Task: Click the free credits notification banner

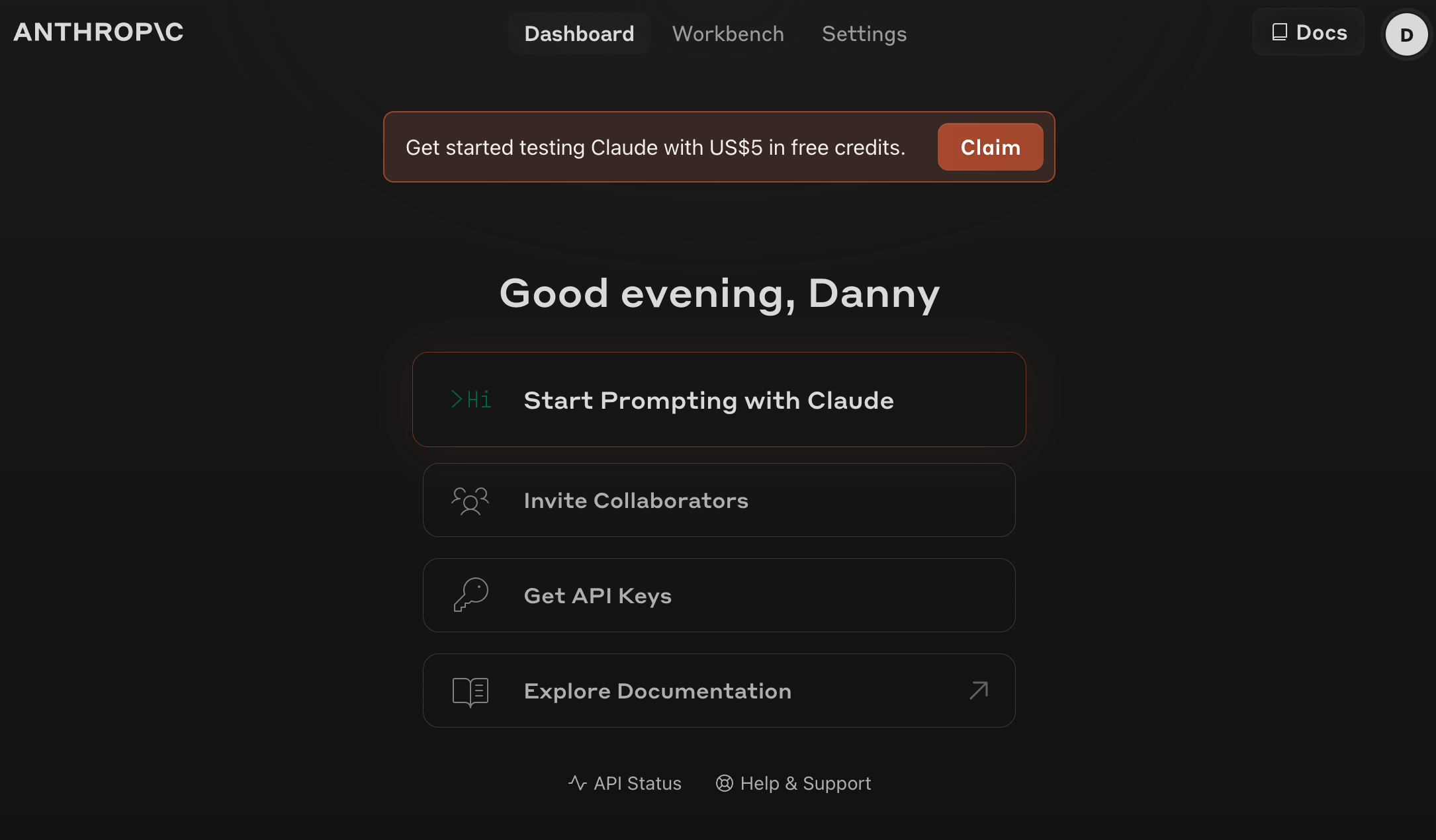Action: (718, 146)
